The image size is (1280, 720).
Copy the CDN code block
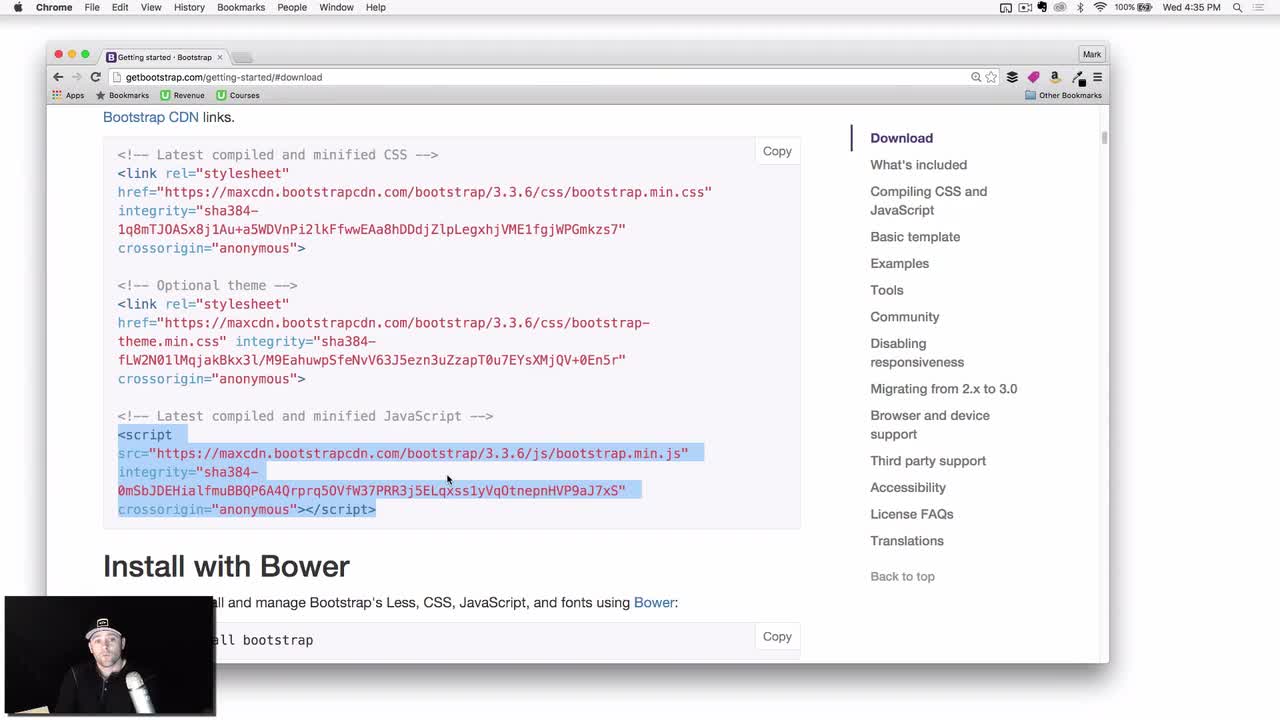tap(777, 151)
